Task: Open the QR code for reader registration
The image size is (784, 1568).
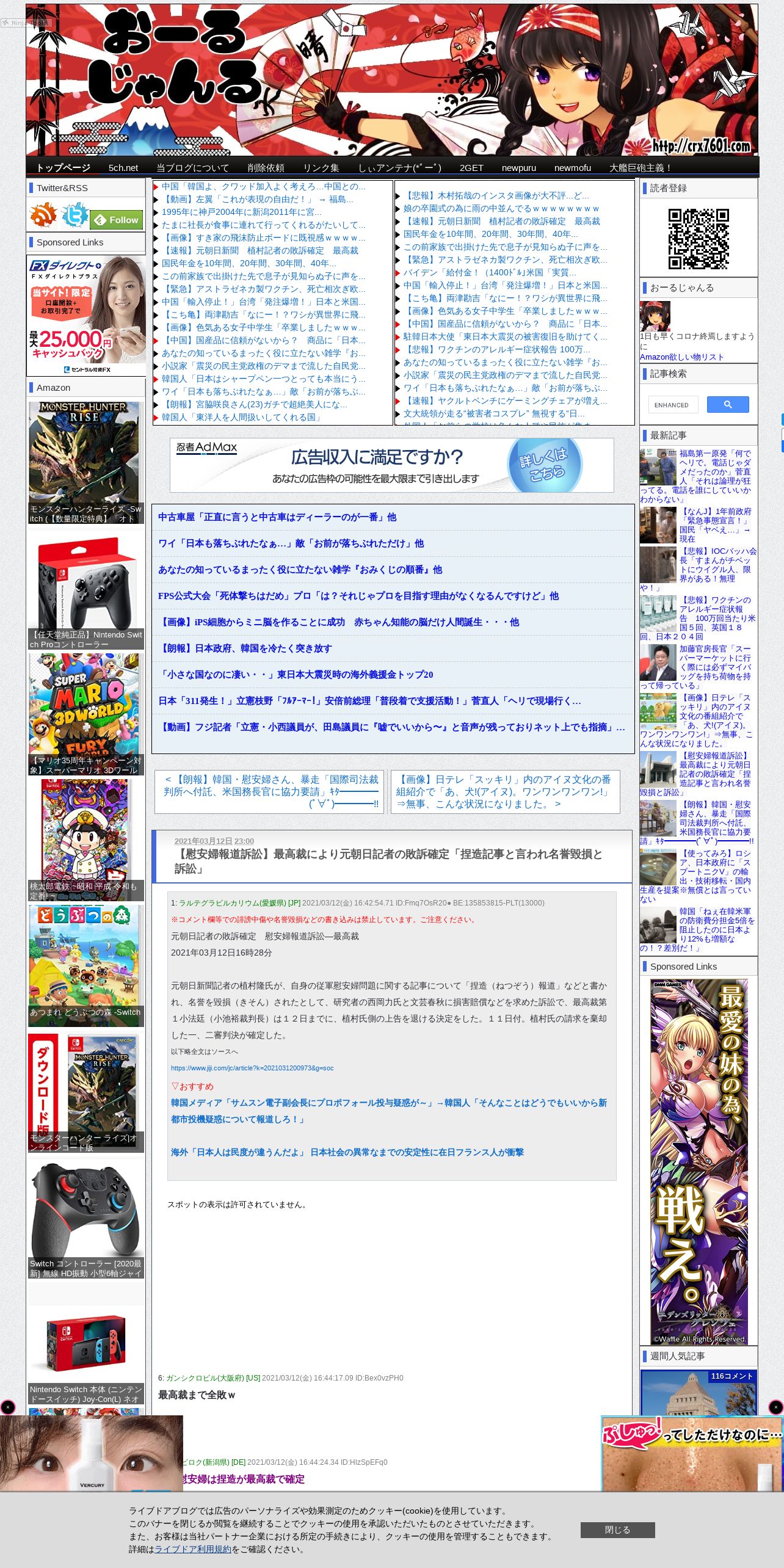Action: 699,239
